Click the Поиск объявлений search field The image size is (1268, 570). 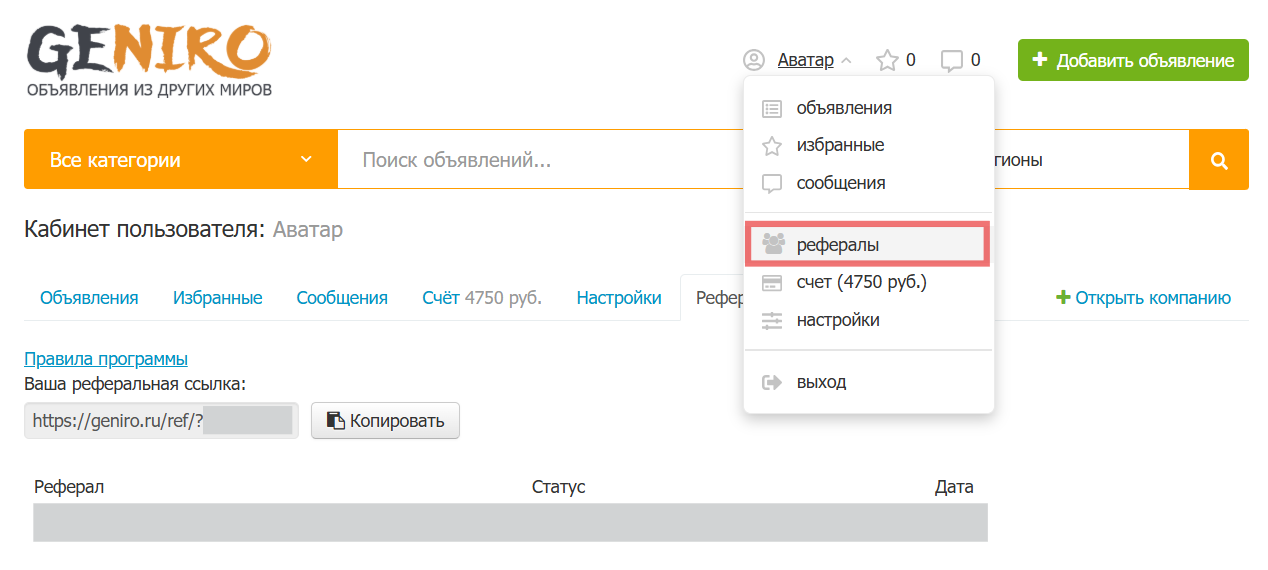tap(540, 159)
